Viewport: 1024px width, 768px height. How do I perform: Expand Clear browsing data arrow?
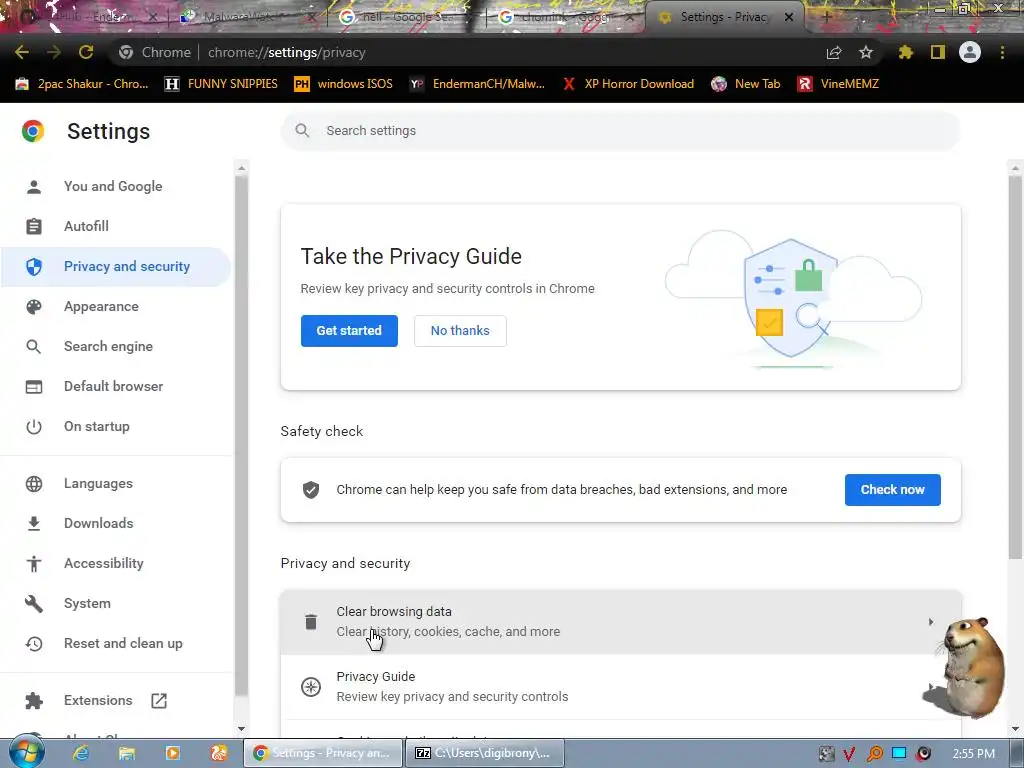tap(931, 622)
